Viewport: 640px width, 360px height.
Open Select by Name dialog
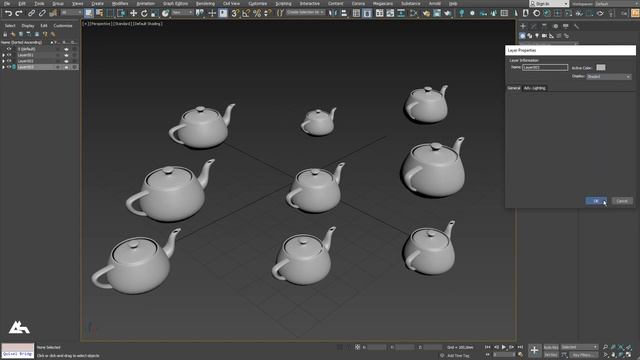99,13
